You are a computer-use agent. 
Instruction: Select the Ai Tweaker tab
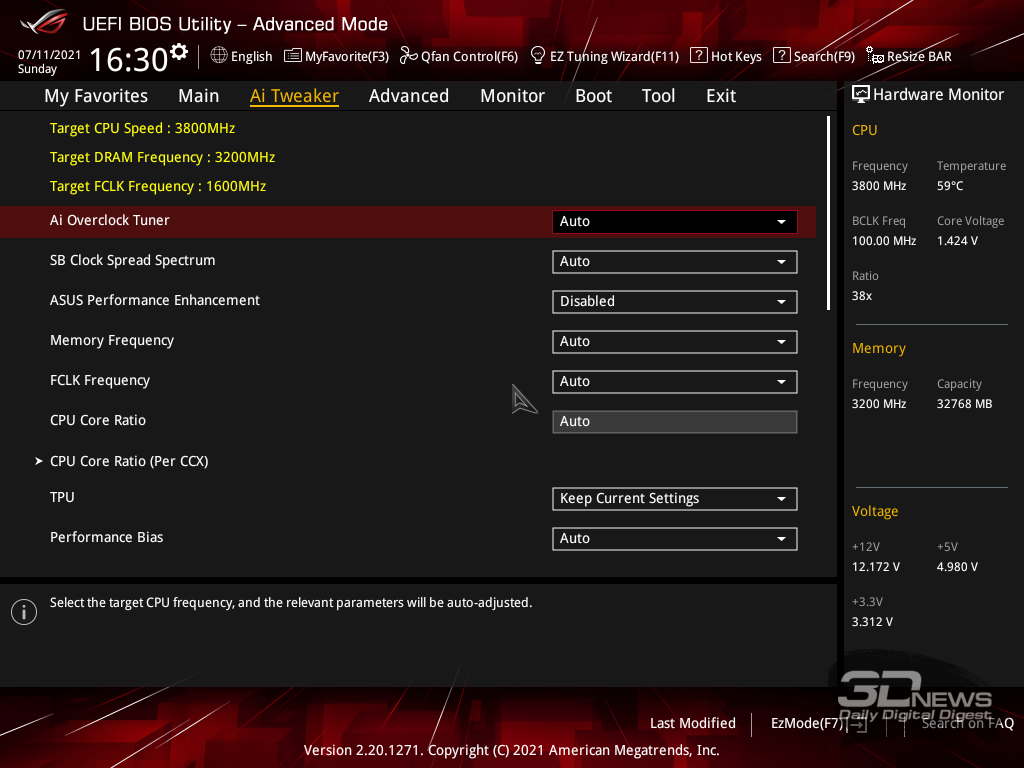point(294,96)
